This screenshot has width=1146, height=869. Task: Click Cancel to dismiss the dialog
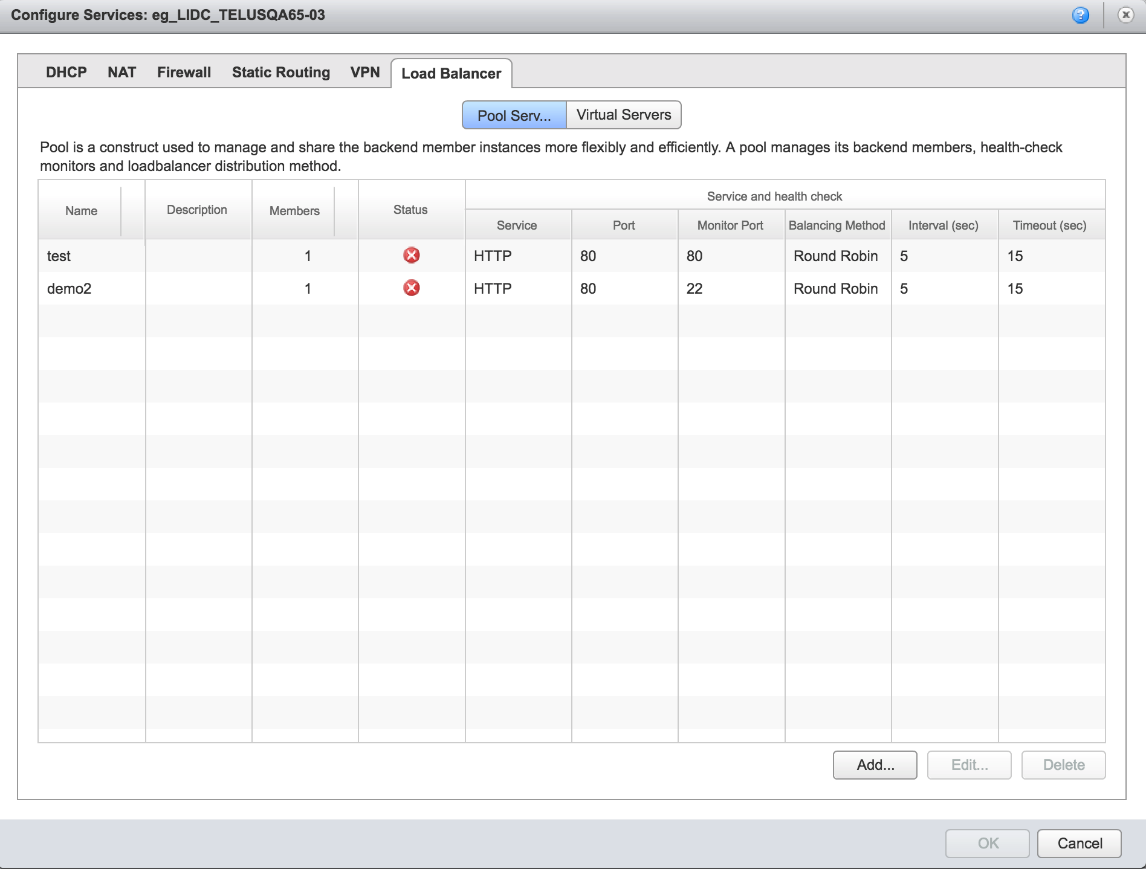pyautogui.click(x=1078, y=842)
